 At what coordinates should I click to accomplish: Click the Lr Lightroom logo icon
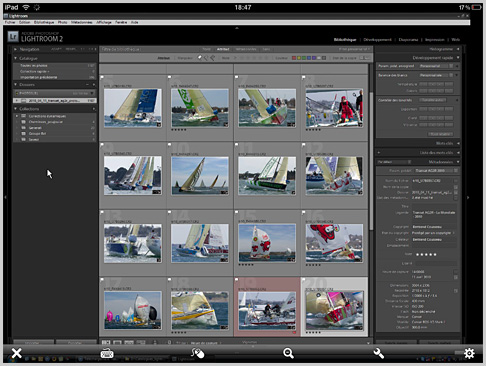13,36
